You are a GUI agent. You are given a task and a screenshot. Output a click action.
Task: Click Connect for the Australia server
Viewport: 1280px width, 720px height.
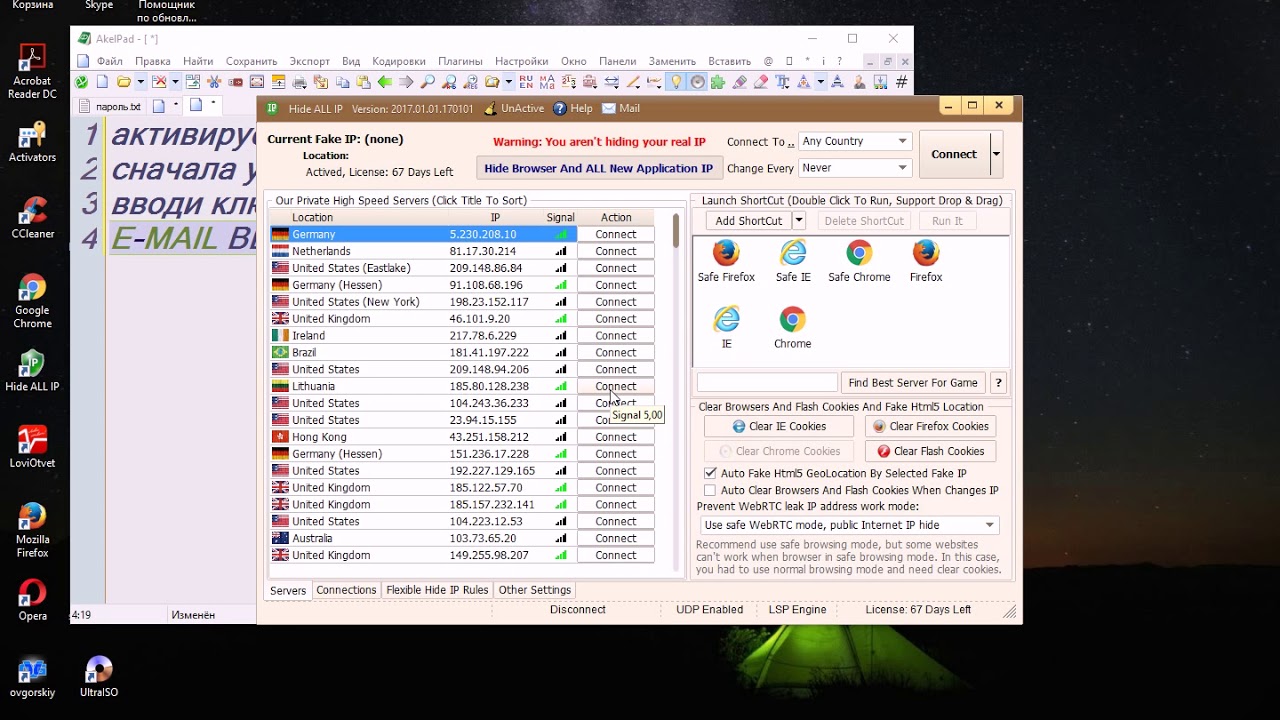616,538
